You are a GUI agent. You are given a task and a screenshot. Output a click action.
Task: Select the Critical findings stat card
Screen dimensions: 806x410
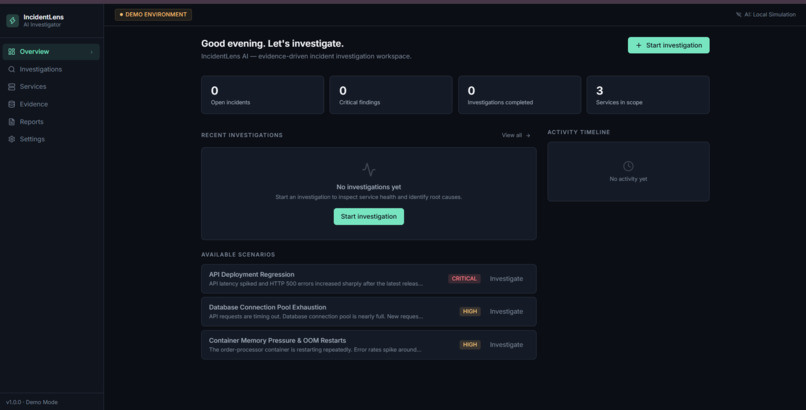[x=391, y=95]
